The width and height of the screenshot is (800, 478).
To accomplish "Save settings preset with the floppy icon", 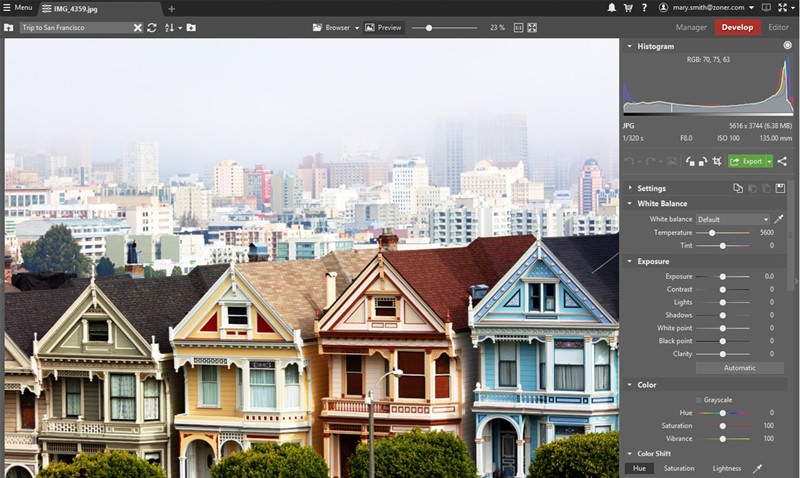I will (780, 188).
